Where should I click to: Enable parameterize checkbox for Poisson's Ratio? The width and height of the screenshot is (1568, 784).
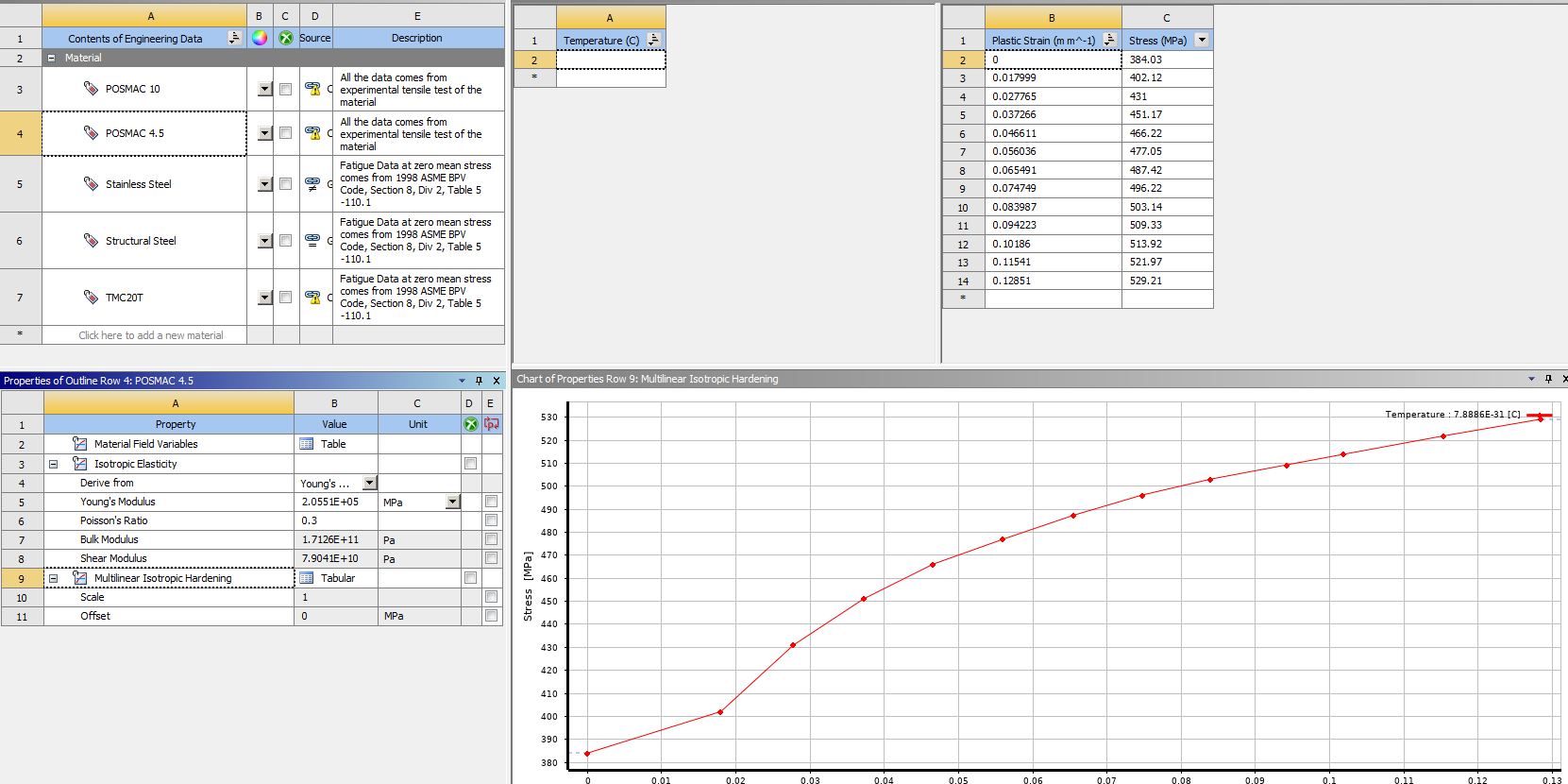coord(491,520)
